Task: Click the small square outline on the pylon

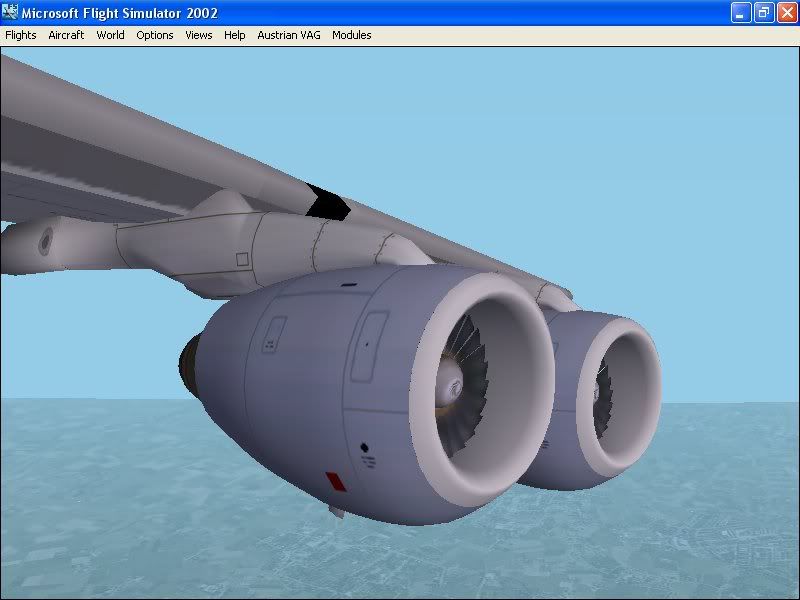Action: (x=242, y=259)
